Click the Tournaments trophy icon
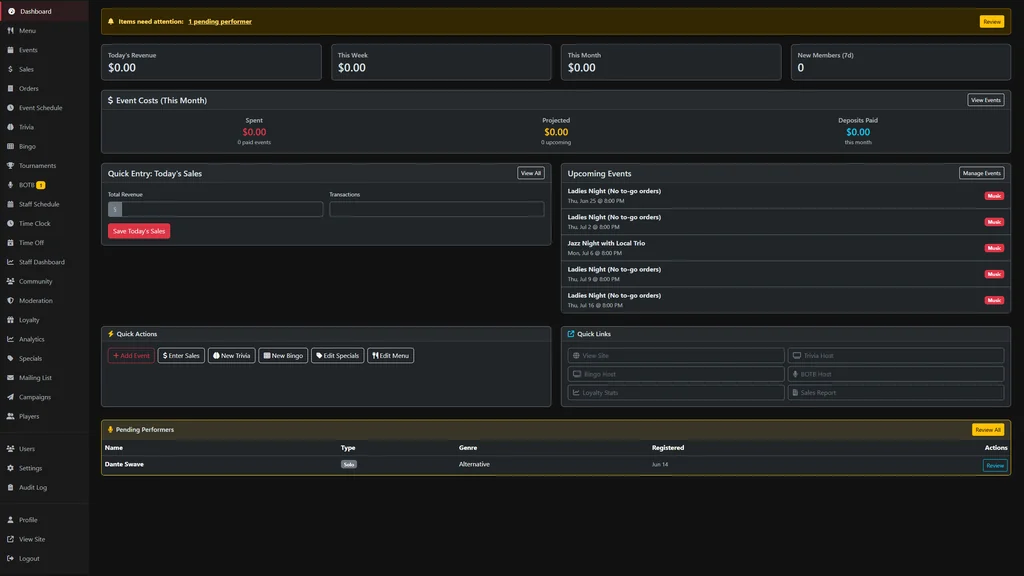This screenshot has height=576, width=1024. coord(10,165)
